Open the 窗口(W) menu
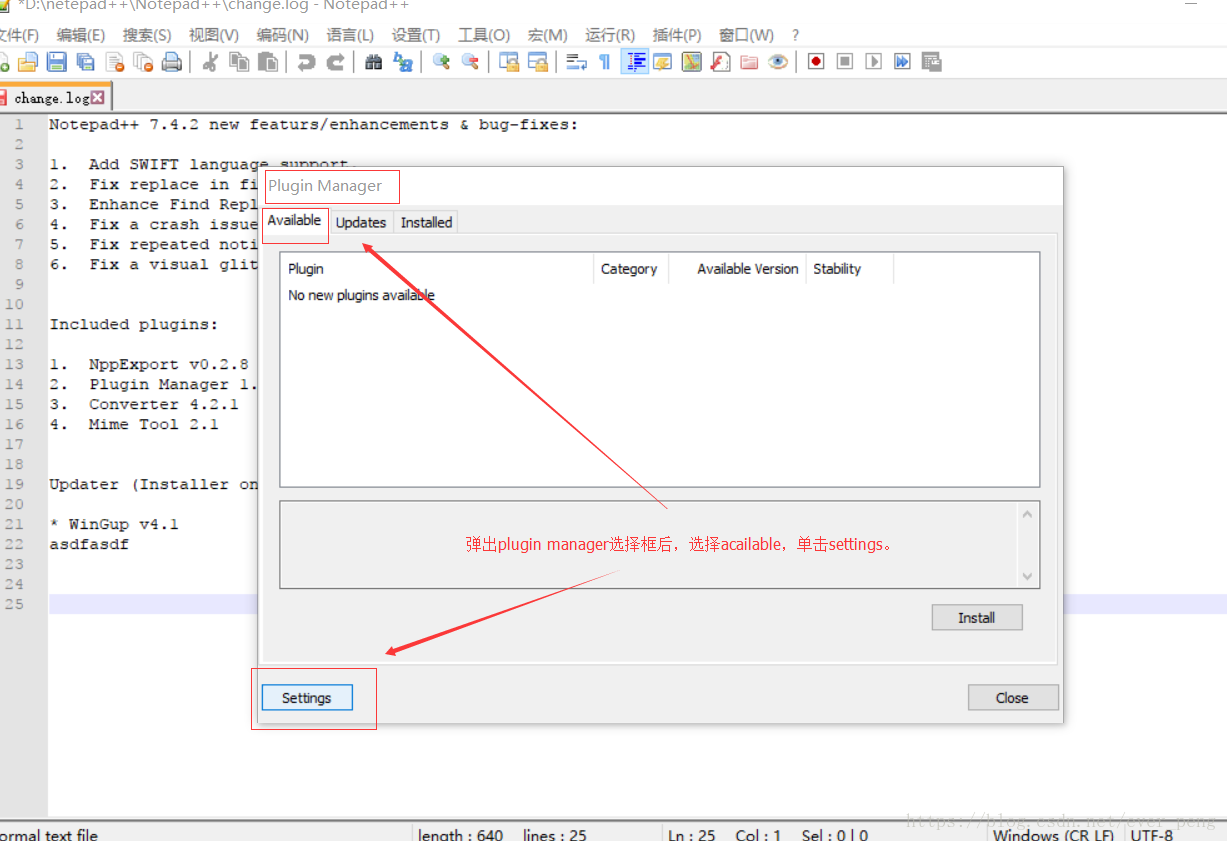The height and width of the screenshot is (841, 1227). pyautogui.click(x=746, y=35)
